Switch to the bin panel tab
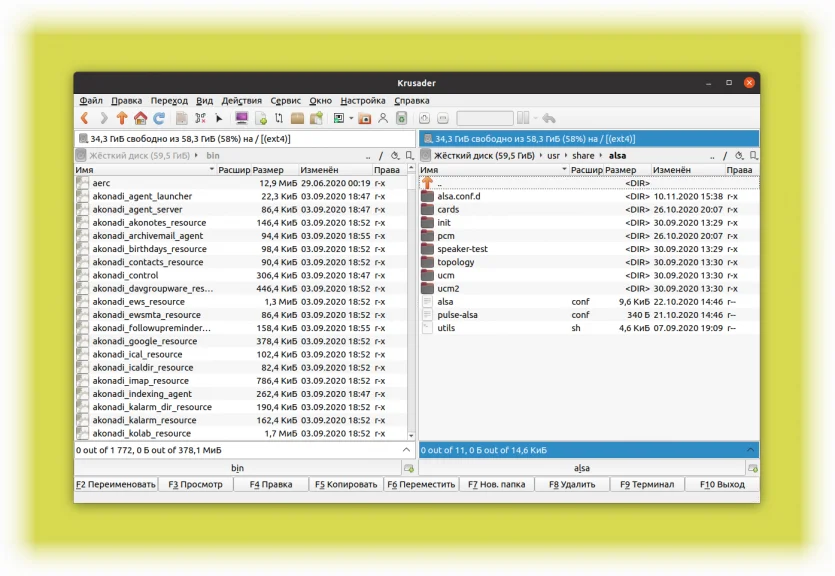This screenshot has height=576, width=835. pyautogui.click(x=237, y=468)
